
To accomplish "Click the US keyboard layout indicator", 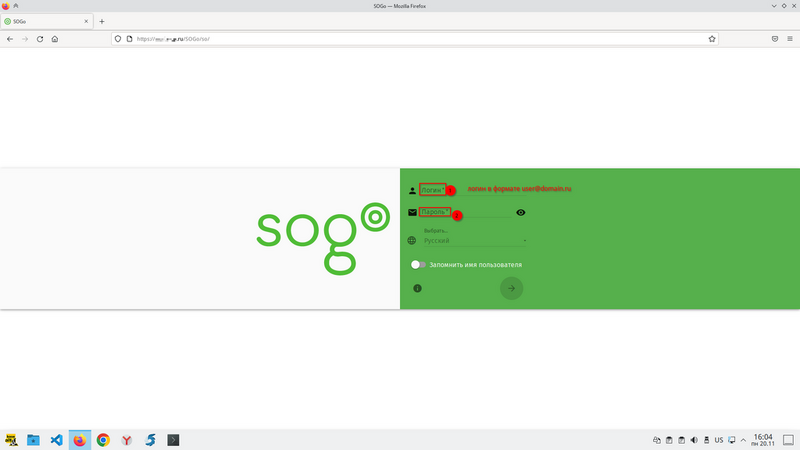I will point(719,439).
